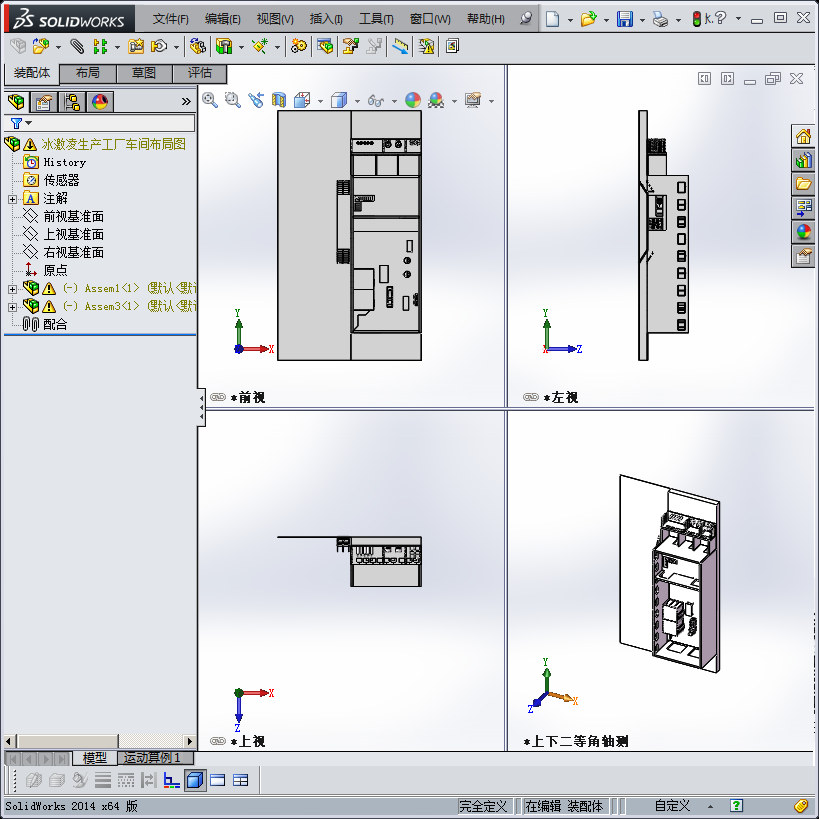Image resolution: width=819 pixels, height=819 pixels.
Task: Open the ConfigurationManager tab icon
Action: [72, 102]
